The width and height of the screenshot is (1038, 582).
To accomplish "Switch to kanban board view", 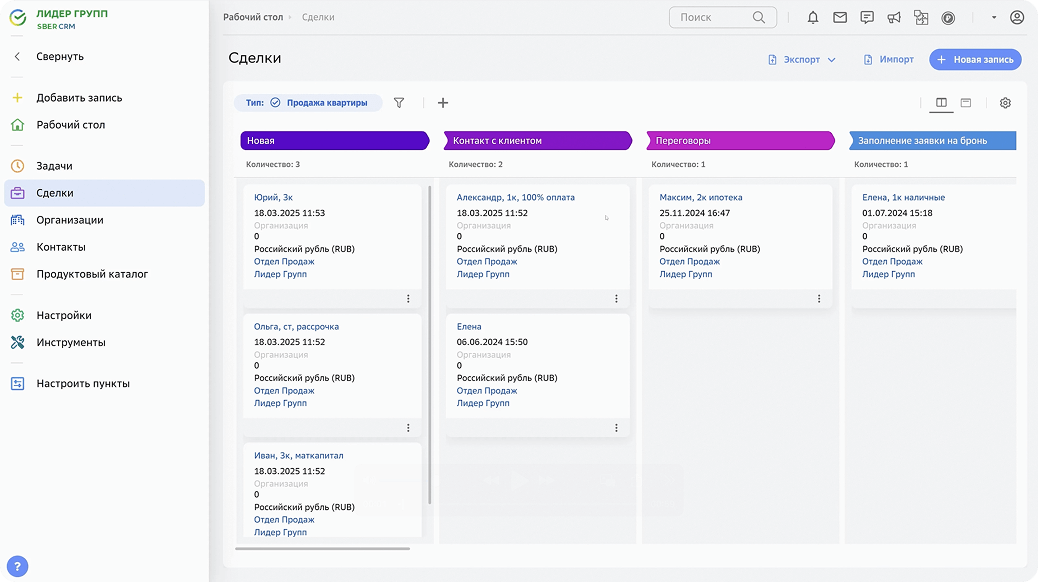I will click(x=941, y=103).
